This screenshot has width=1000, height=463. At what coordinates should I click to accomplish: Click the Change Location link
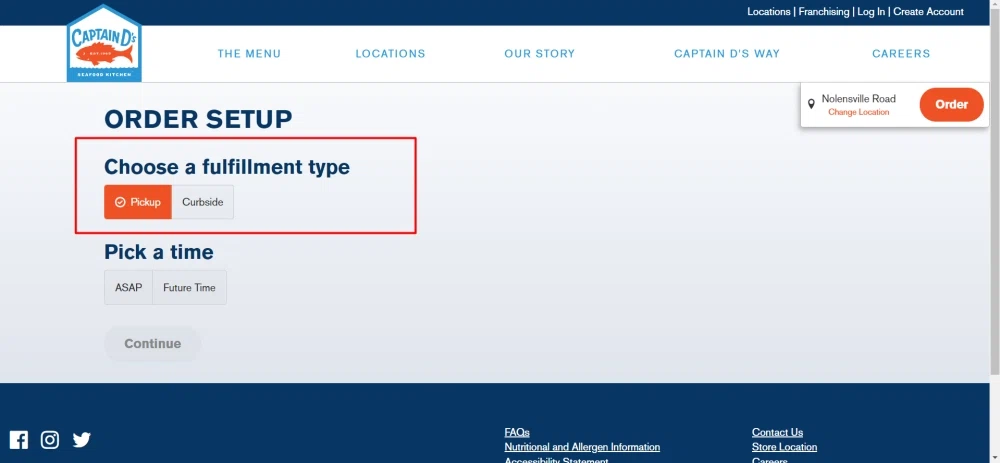(858, 112)
